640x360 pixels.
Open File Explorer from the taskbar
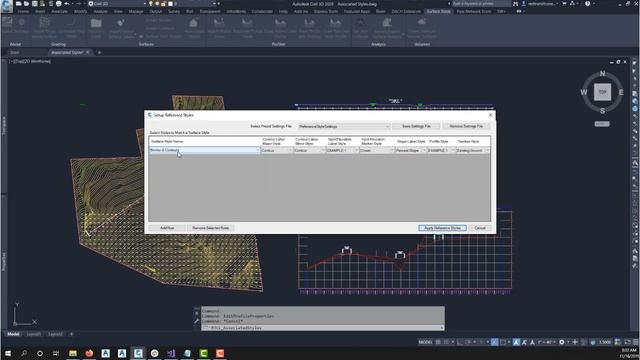coord(73,353)
